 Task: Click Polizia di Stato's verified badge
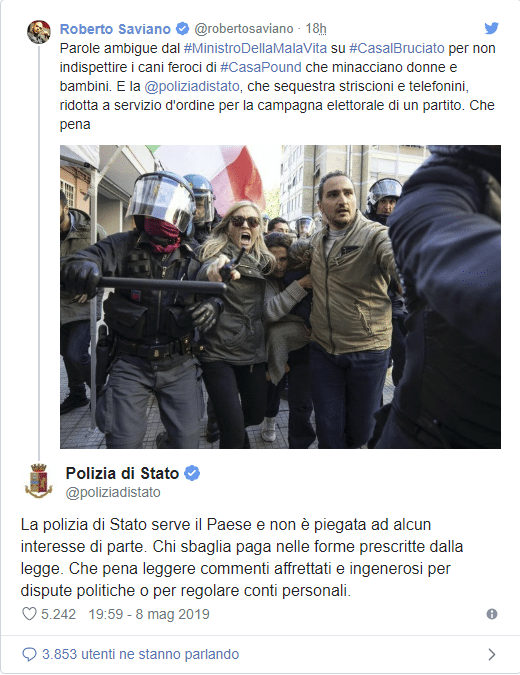[192, 473]
